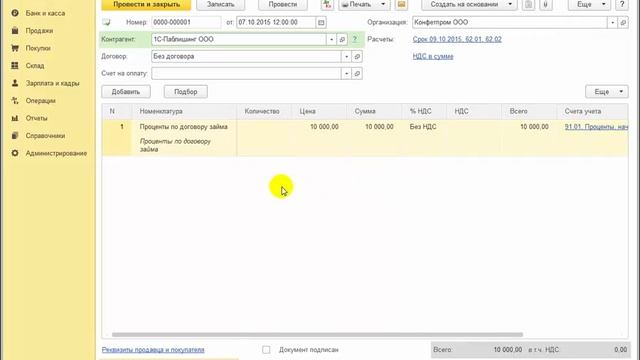Open Реквизиты продавца и покупателя link
The image size is (640, 360).
(x=153, y=350)
